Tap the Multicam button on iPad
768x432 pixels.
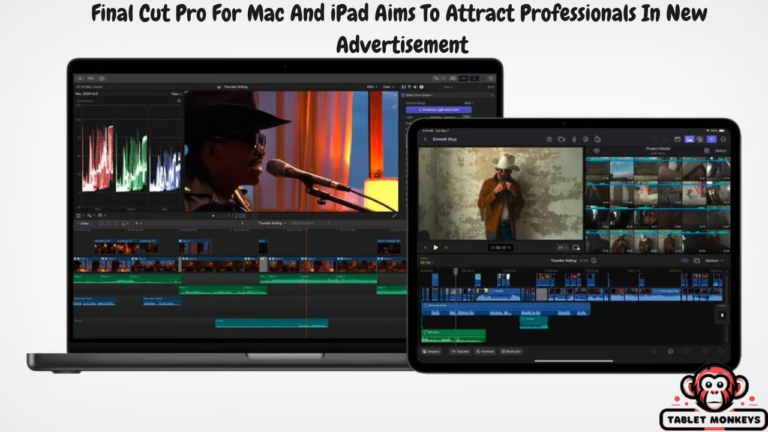511,352
